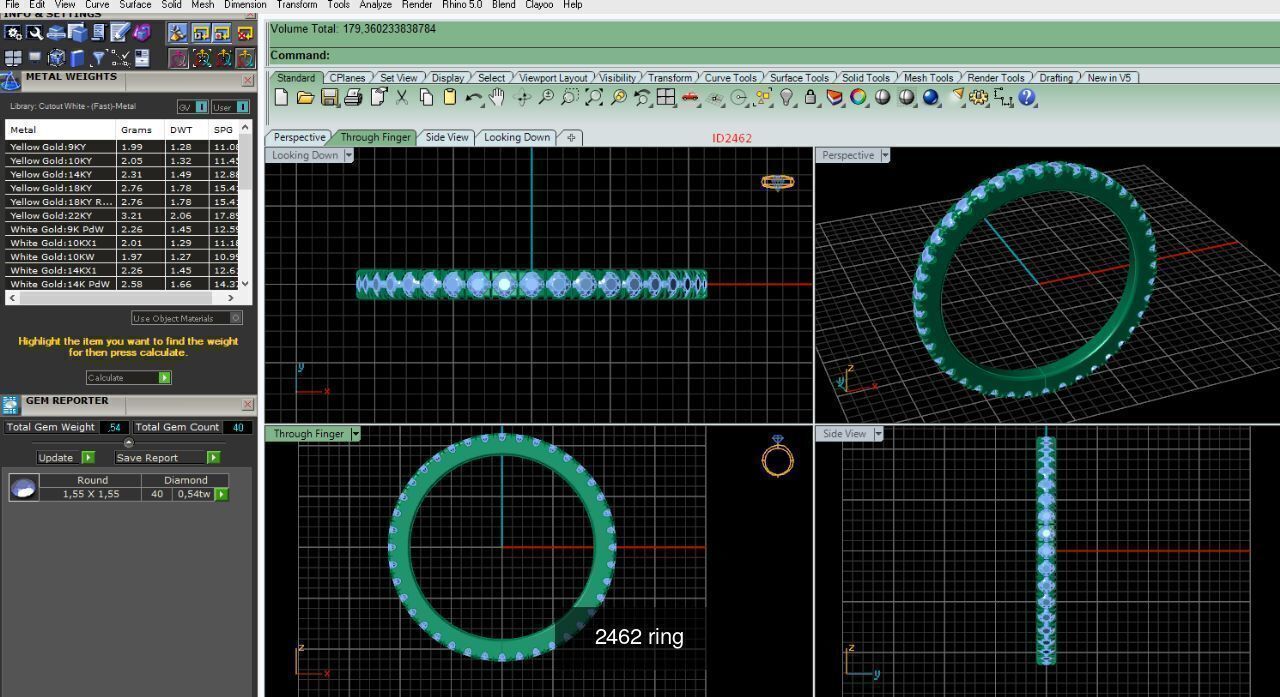This screenshot has width=1280, height=697.
Task: Collapse the Gem Reporter divider arrow
Action: tap(128, 443)
